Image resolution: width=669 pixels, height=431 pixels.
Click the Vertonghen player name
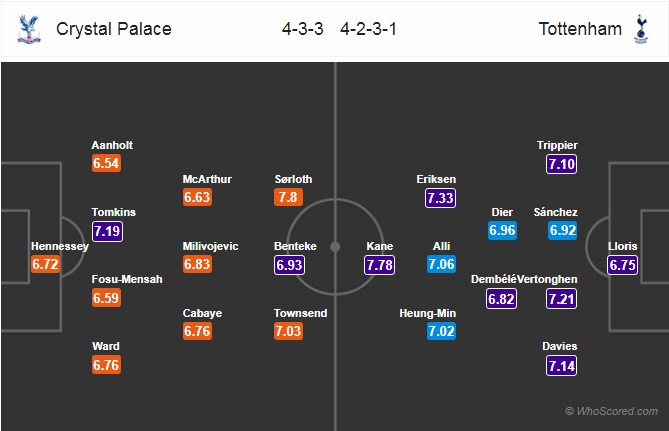(547, 279)
